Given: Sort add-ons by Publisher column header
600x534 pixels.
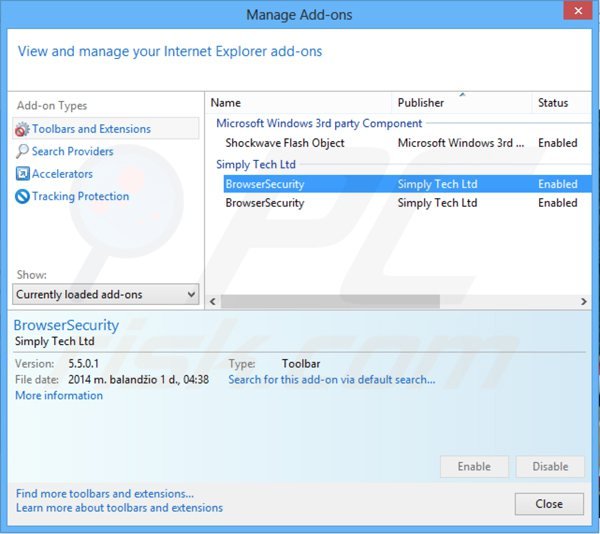Looking at the screenshot, I should click(420, 103).
